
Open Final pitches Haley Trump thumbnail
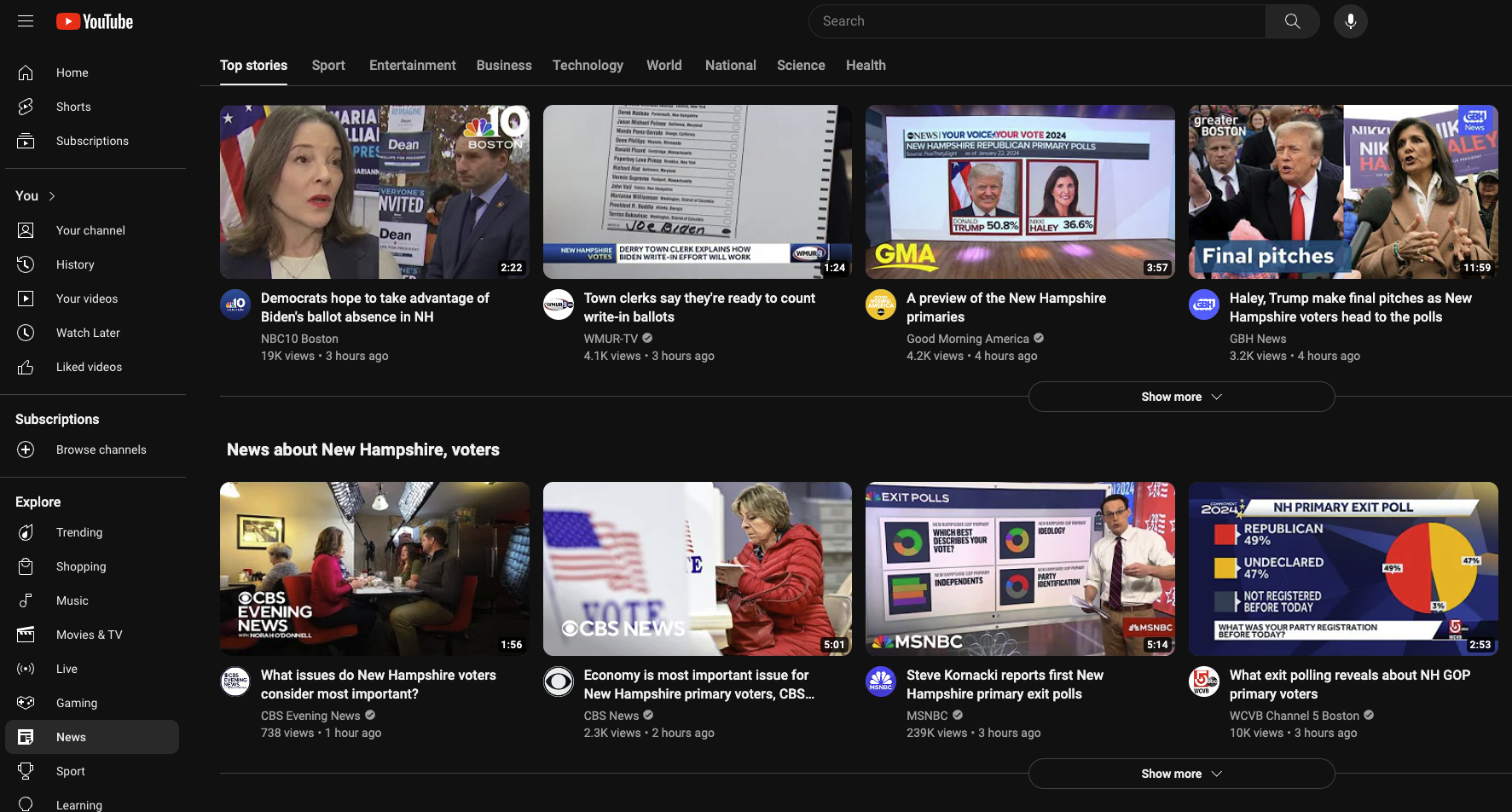click(1343, 192)
